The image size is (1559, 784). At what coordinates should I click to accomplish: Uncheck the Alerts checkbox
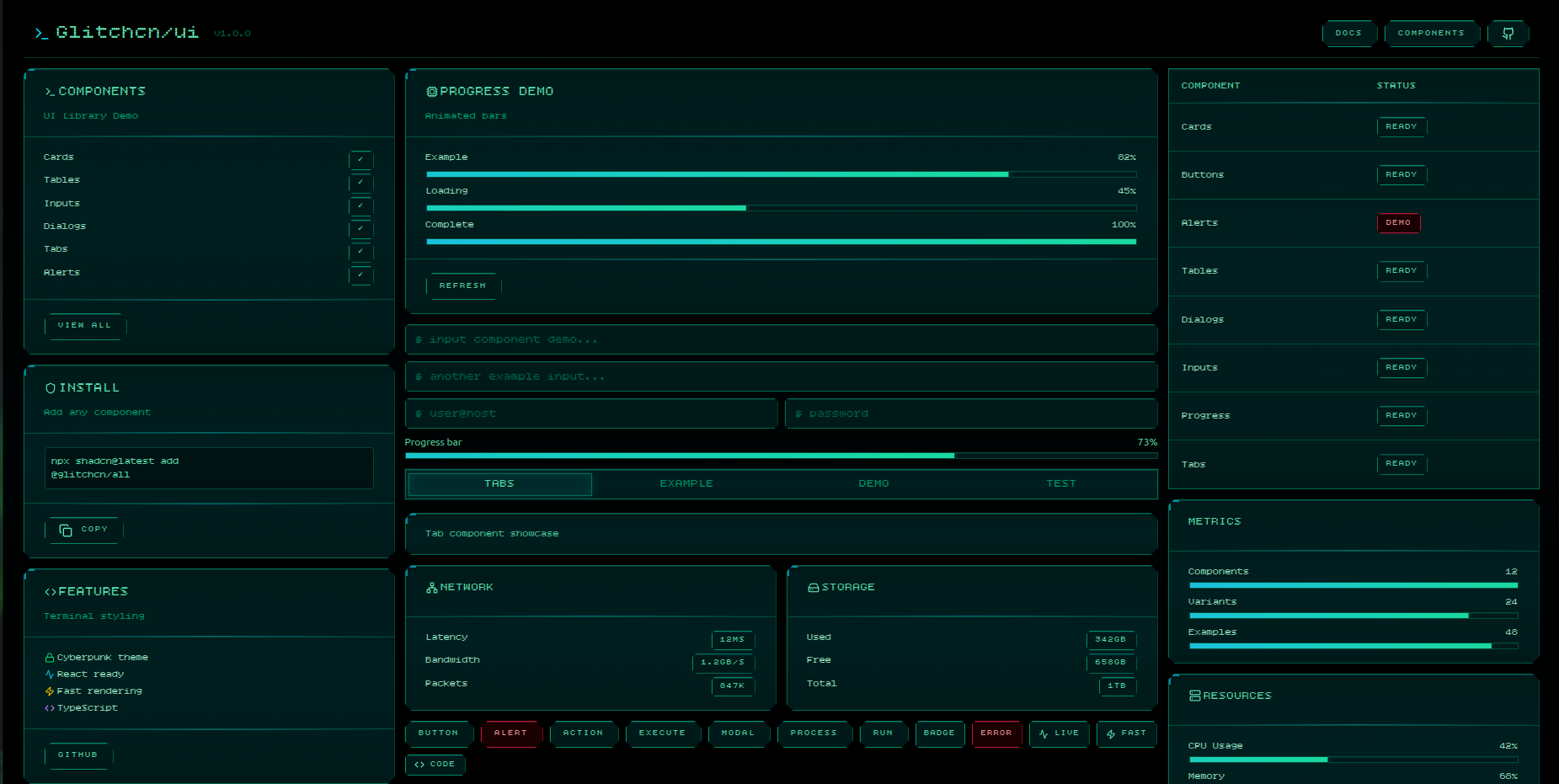point(360,275)
